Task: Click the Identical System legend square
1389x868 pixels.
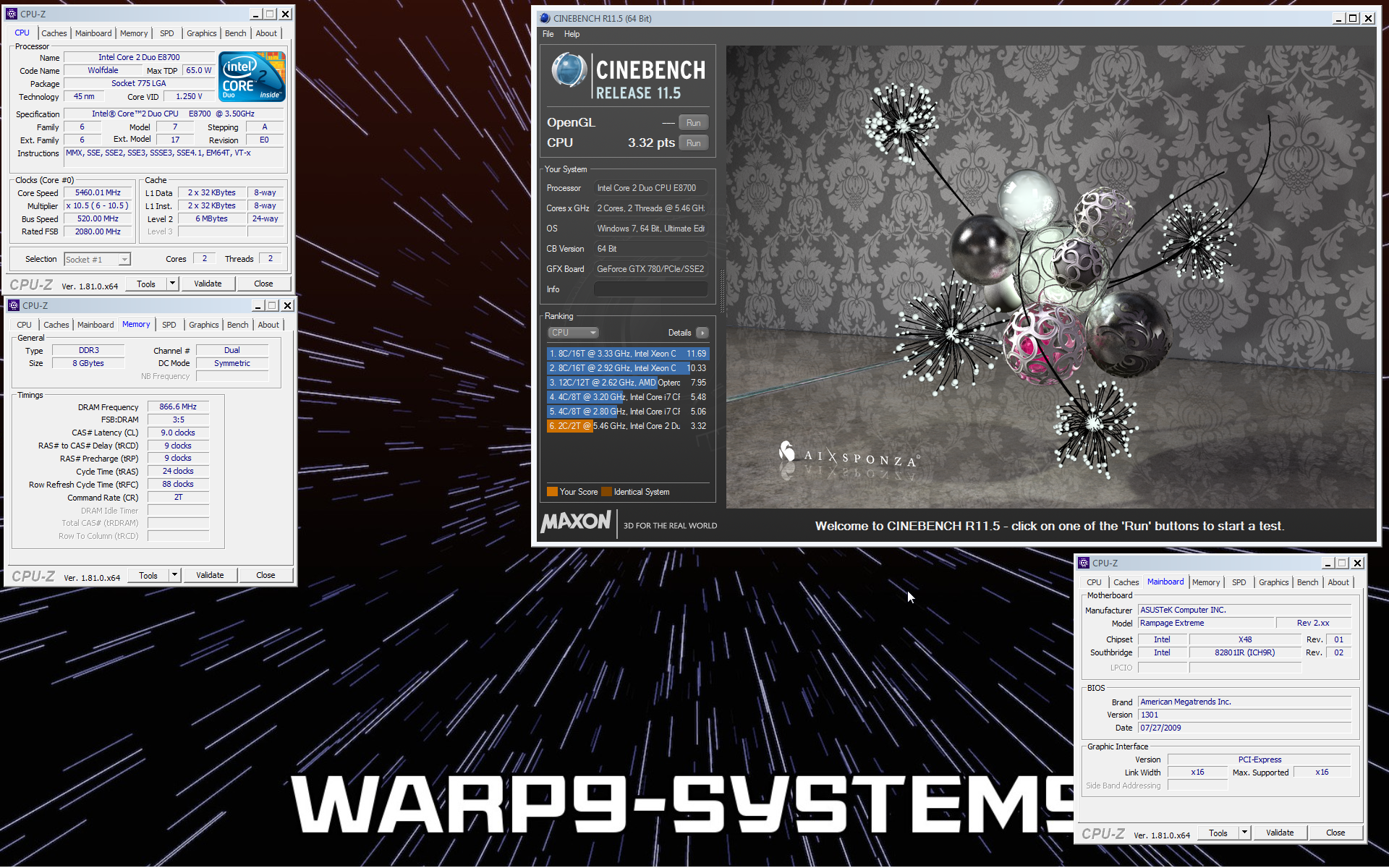Action: (606, 492)
